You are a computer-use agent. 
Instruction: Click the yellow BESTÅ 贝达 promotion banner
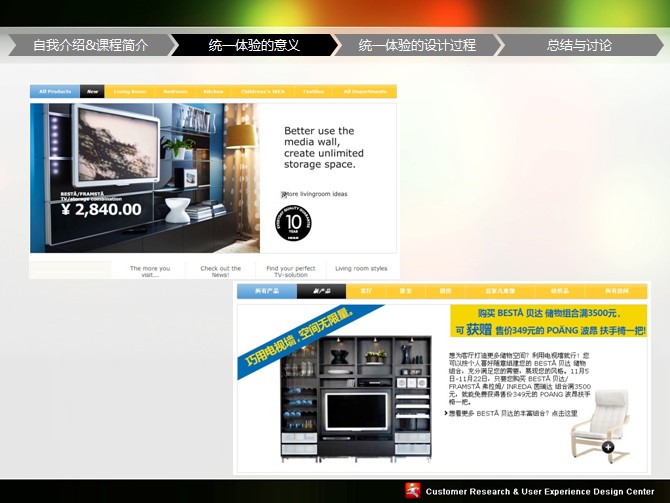[x=549, y=321]
